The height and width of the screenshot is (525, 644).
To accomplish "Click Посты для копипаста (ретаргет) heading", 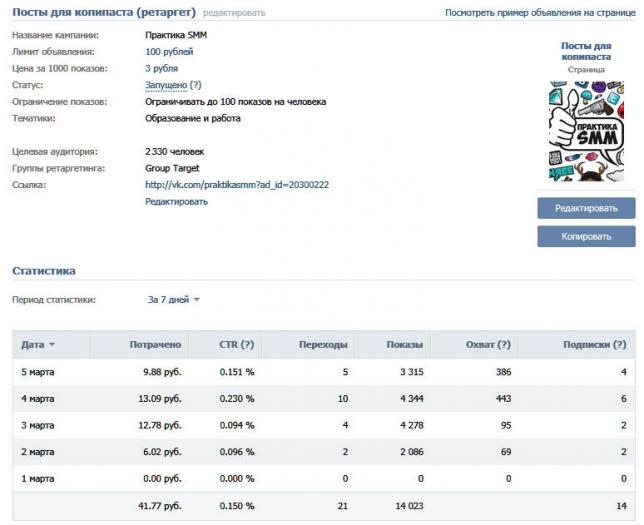I will 104,12.
